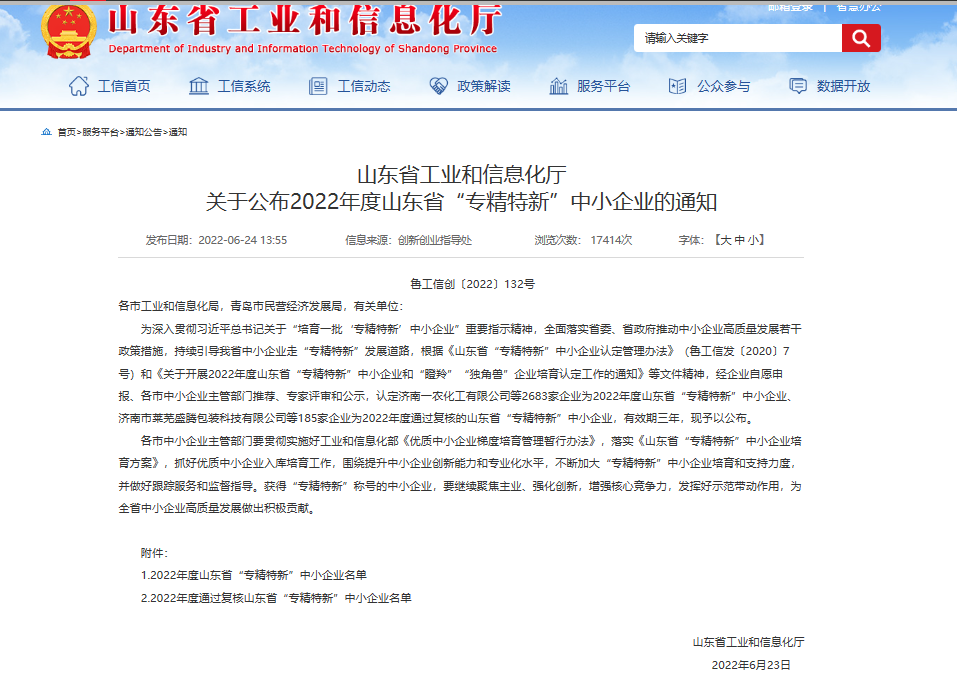Set font size to 大
The image size is (957, 694).
coord(726,240)
